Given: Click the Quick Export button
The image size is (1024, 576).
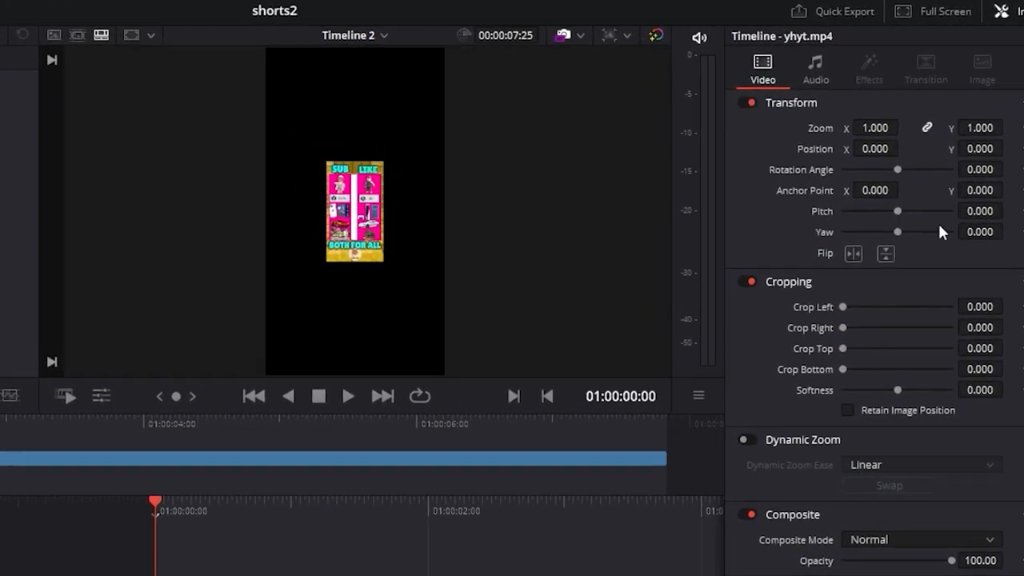Looking at the screenshot, I should 833,11.
